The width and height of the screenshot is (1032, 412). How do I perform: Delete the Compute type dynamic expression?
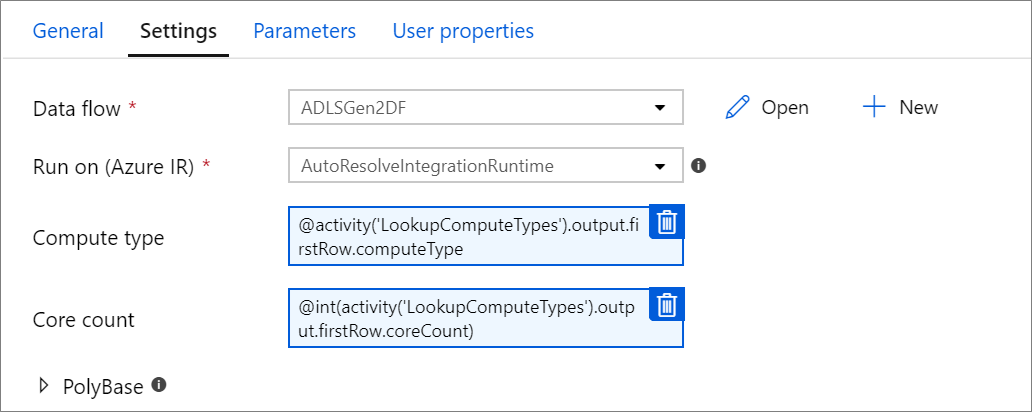click(667, 222)
